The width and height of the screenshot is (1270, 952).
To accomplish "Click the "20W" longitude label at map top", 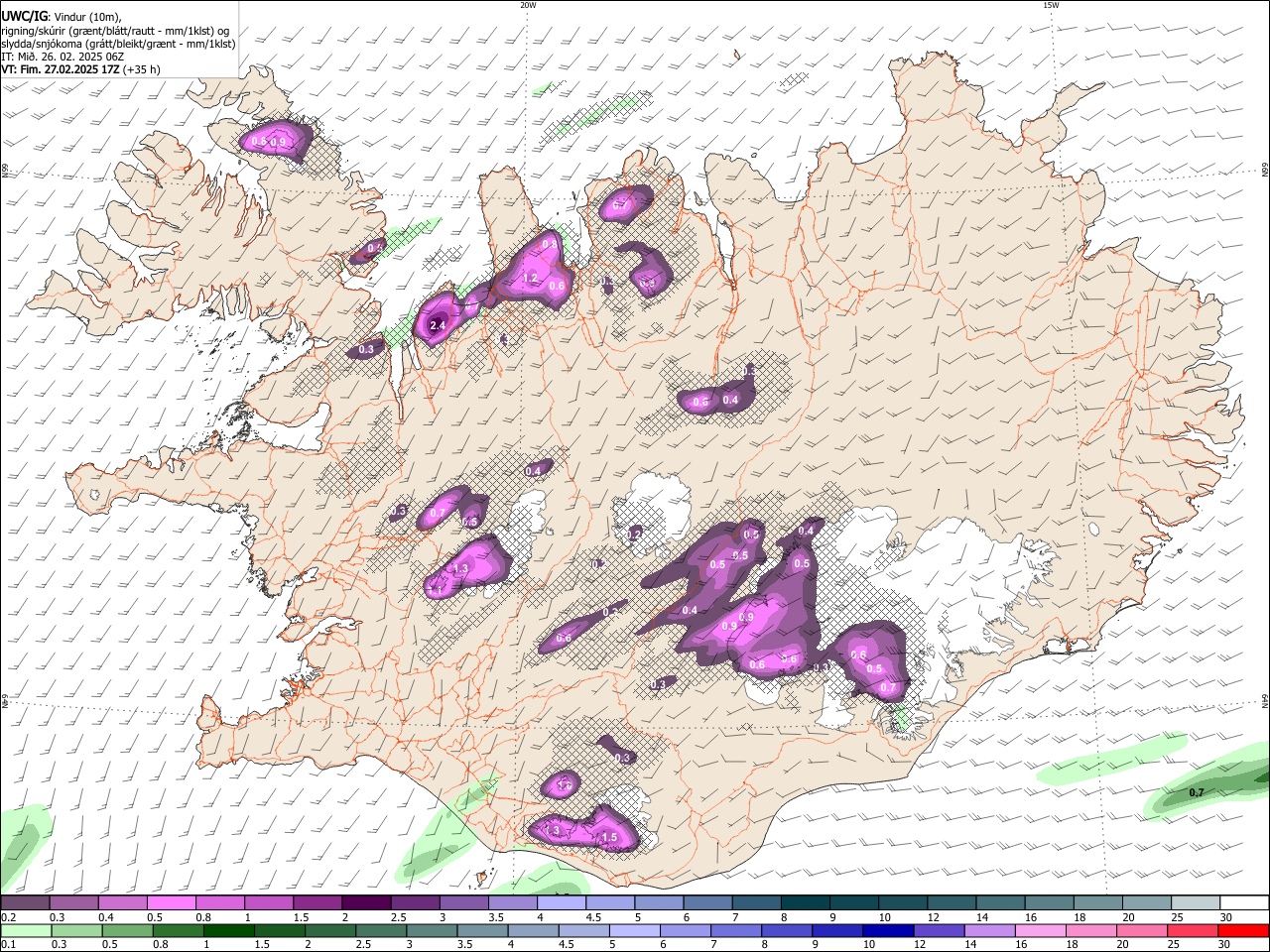I will coord(528,5).
